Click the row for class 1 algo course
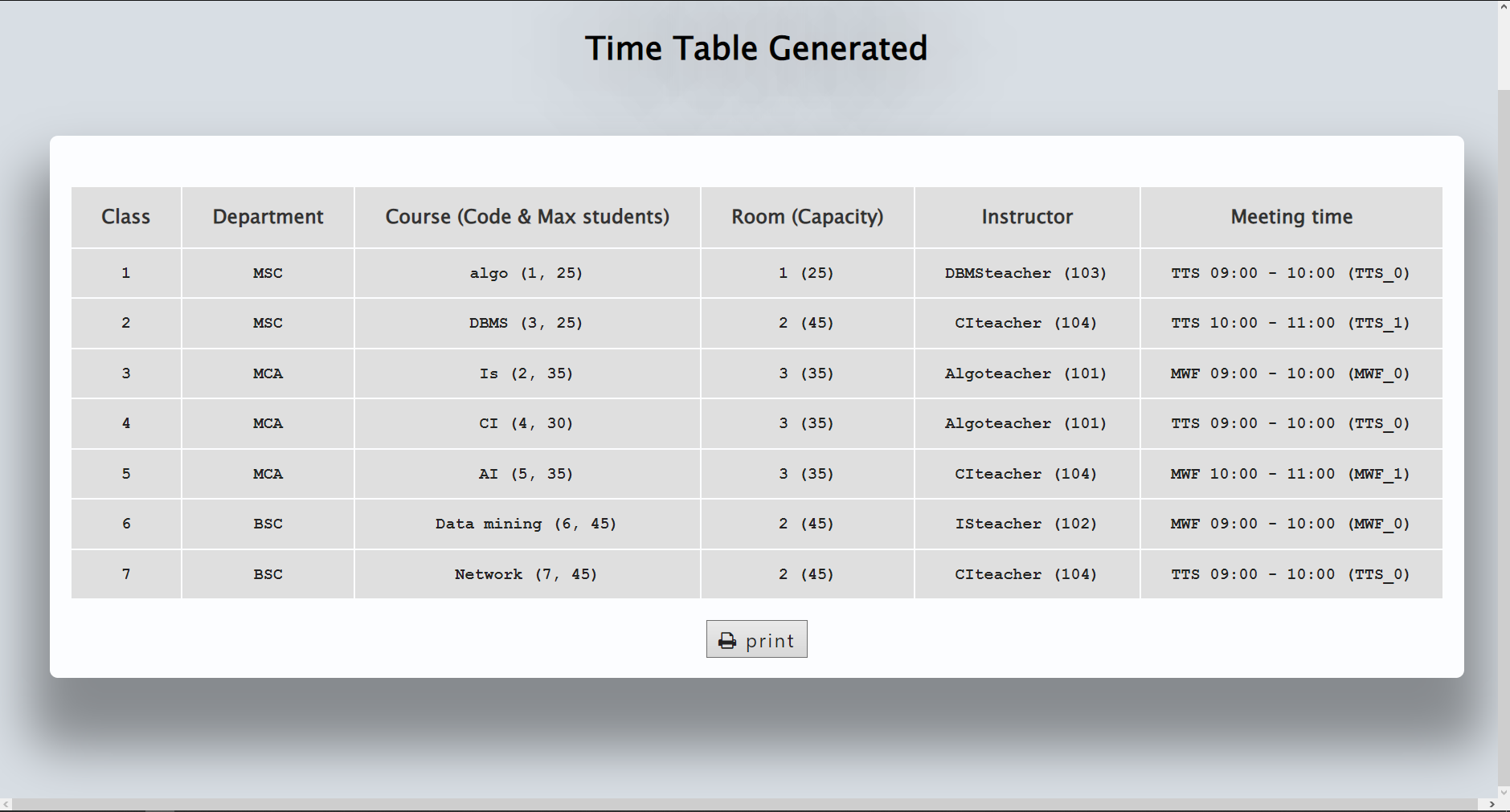The height and width of the screenshot is (812, 1510). click(x=527, y=273)
